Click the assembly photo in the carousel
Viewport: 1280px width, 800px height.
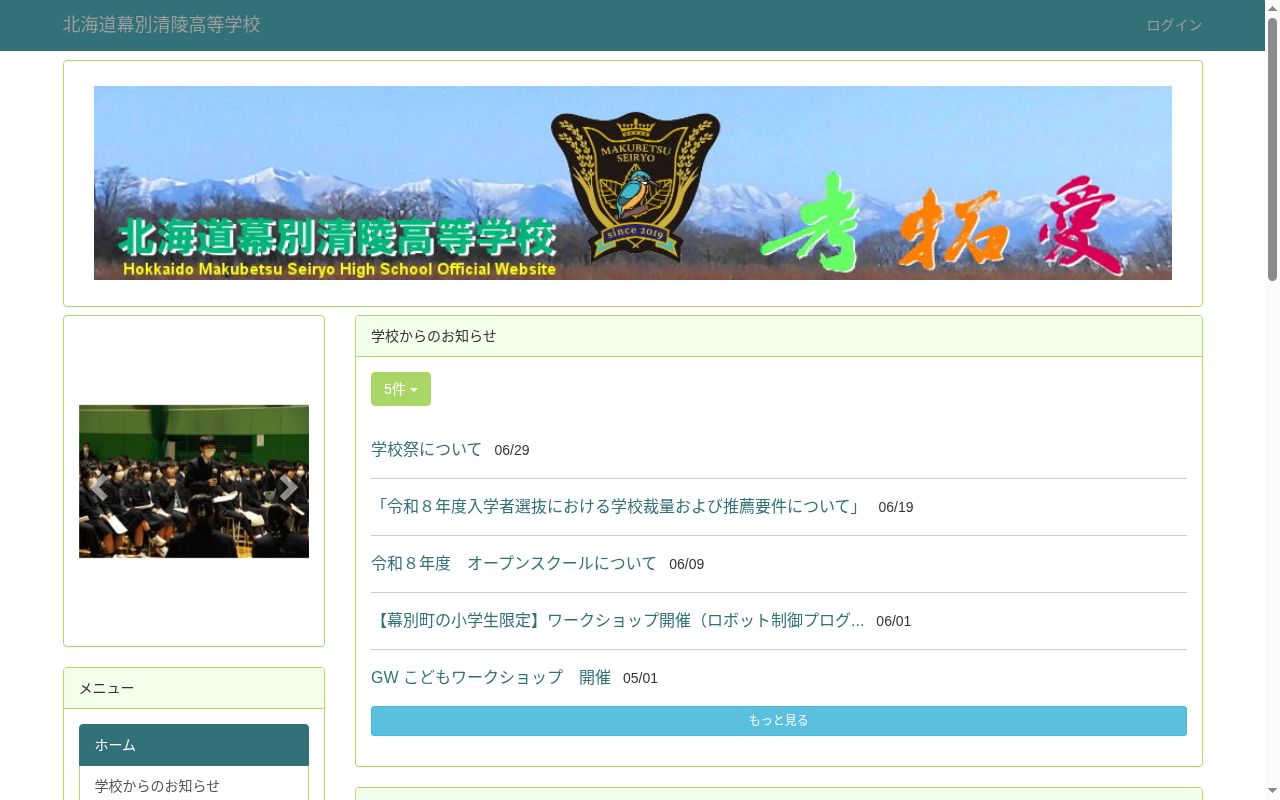[x=194, y=481]
